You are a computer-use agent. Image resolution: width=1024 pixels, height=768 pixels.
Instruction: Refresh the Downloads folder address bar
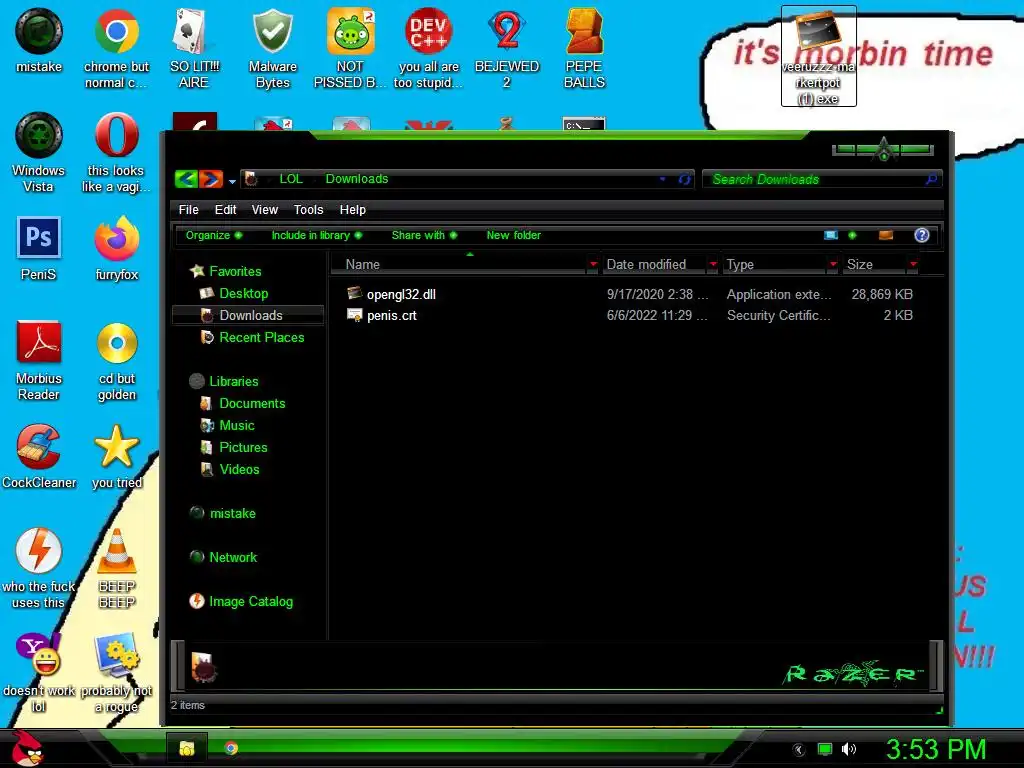pos(684,179)
